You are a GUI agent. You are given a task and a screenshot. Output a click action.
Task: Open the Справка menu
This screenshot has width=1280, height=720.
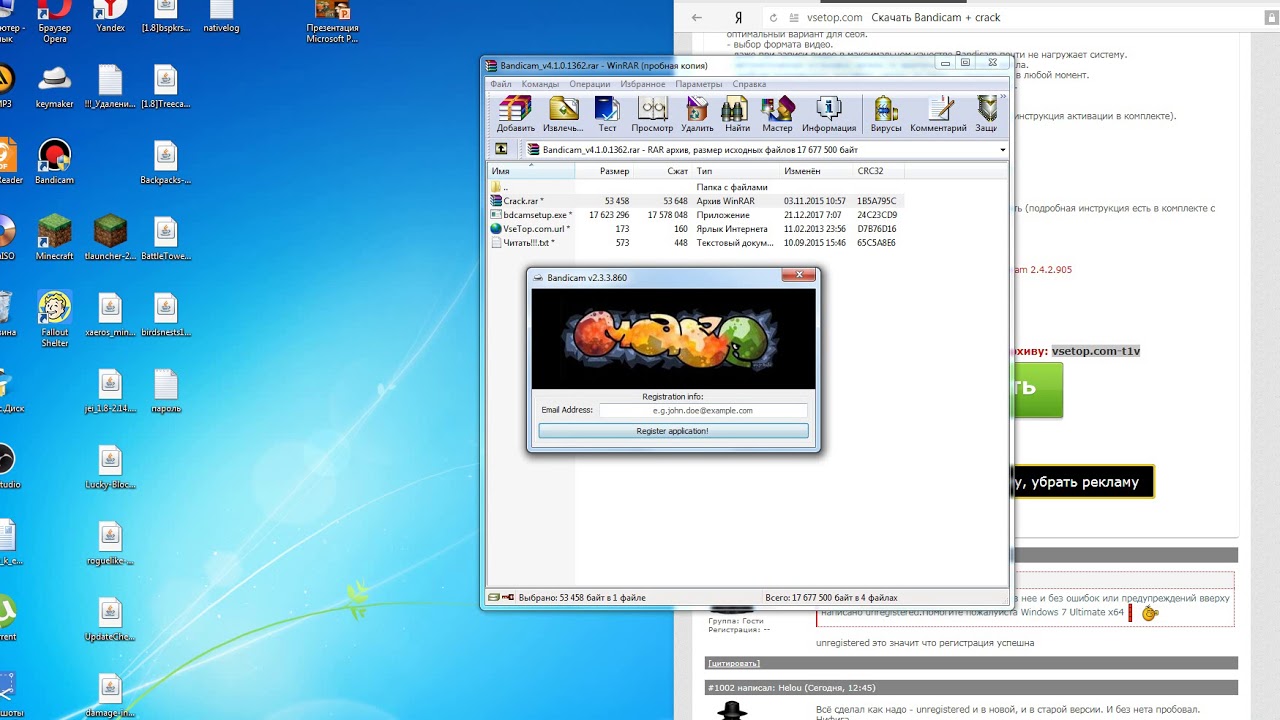749,84
